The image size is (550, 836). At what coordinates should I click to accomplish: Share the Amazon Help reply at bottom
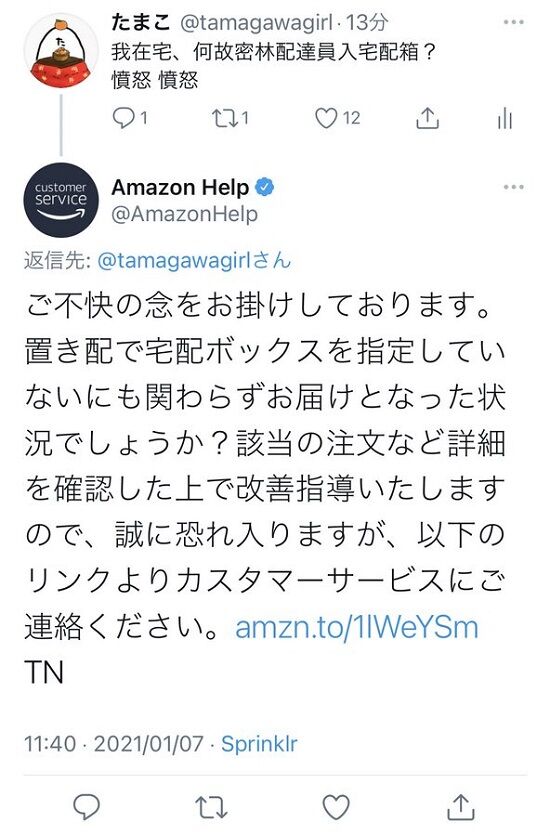(460, 806)
